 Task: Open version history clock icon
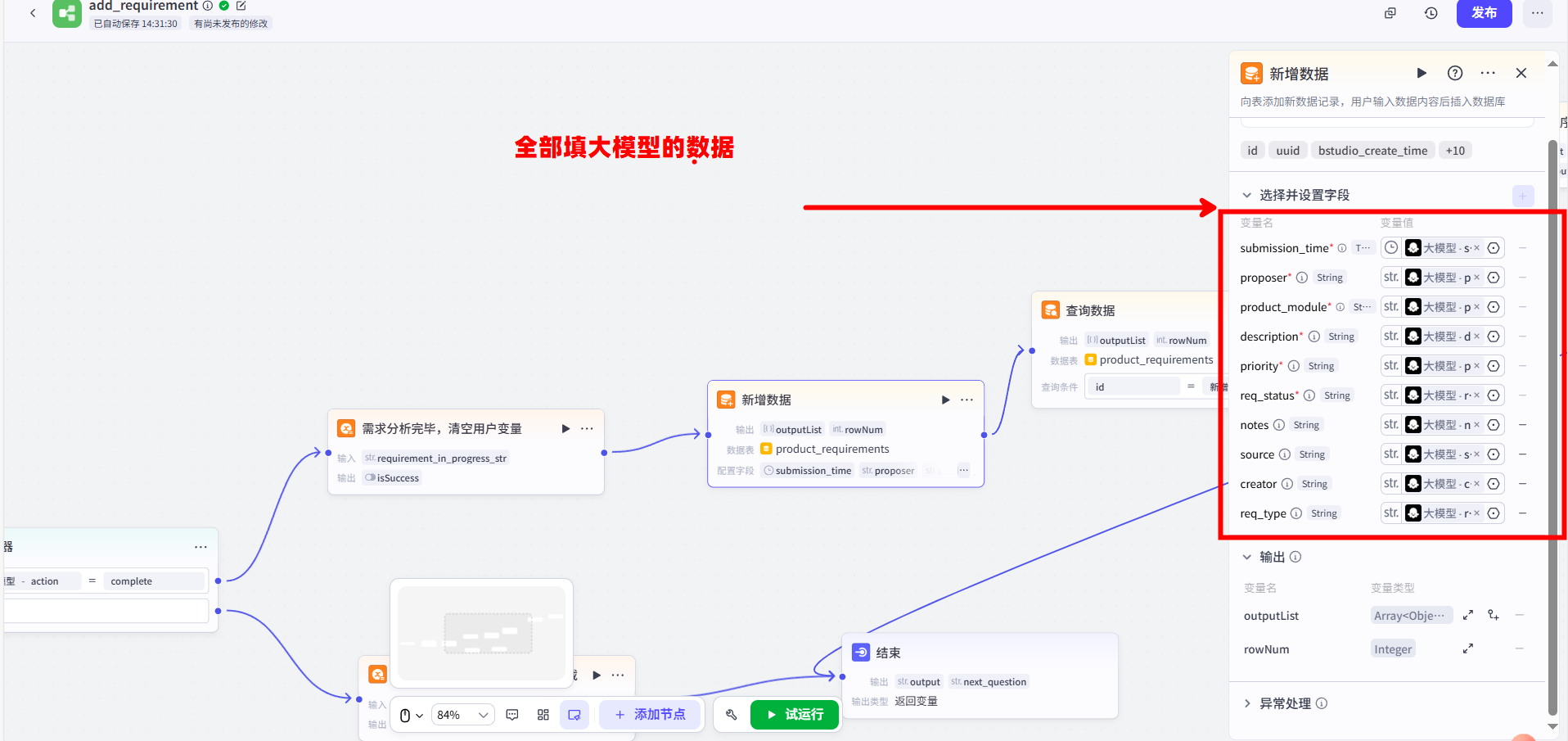coord(1431,13)
